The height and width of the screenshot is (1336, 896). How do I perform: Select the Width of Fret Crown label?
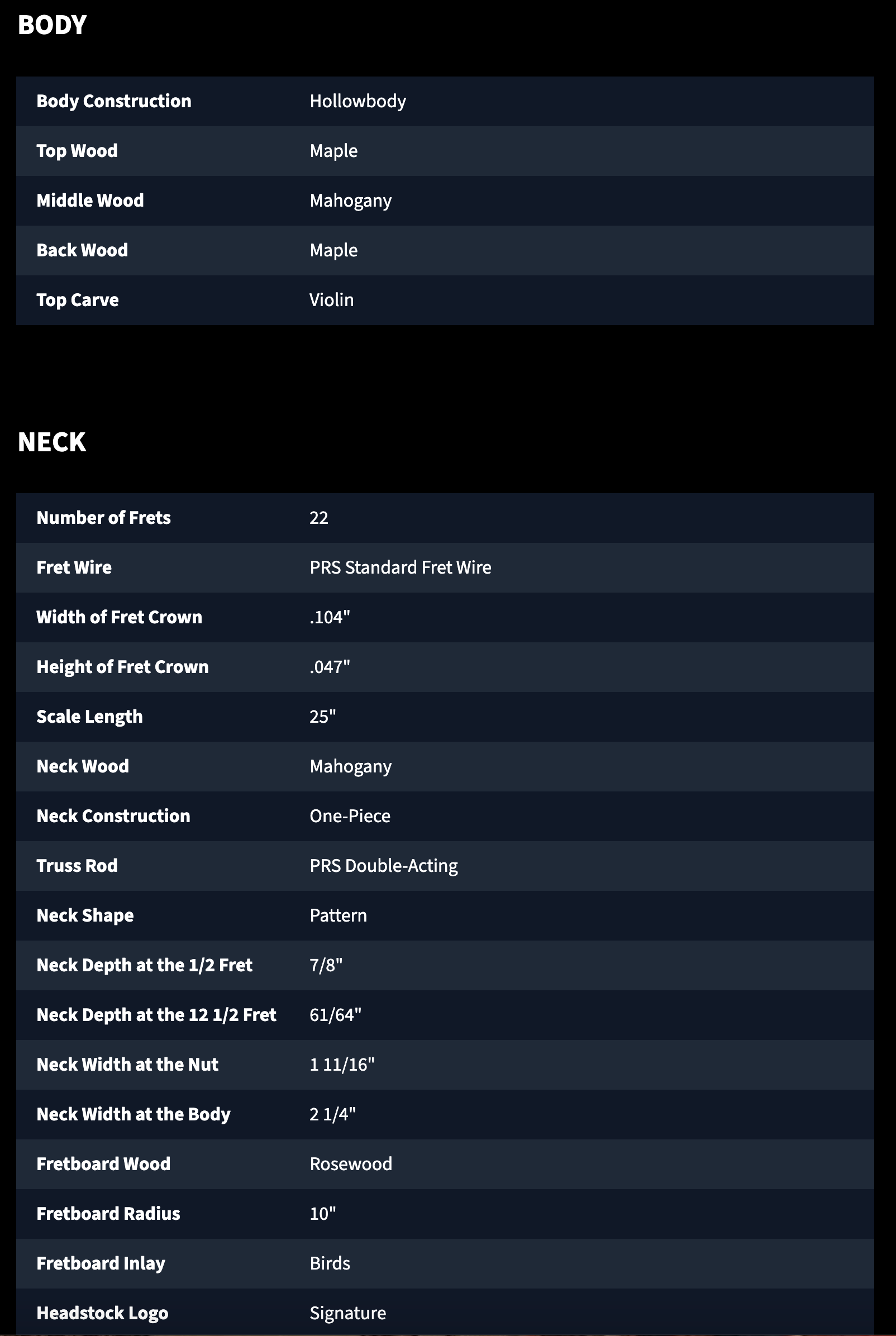120,617
